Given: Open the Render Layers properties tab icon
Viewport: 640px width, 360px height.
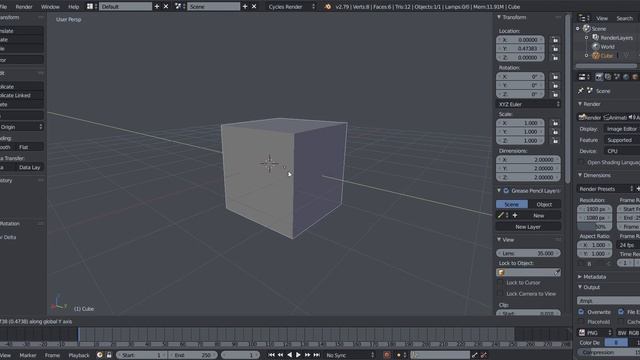Looking at the screenshot, I should 608,77.
